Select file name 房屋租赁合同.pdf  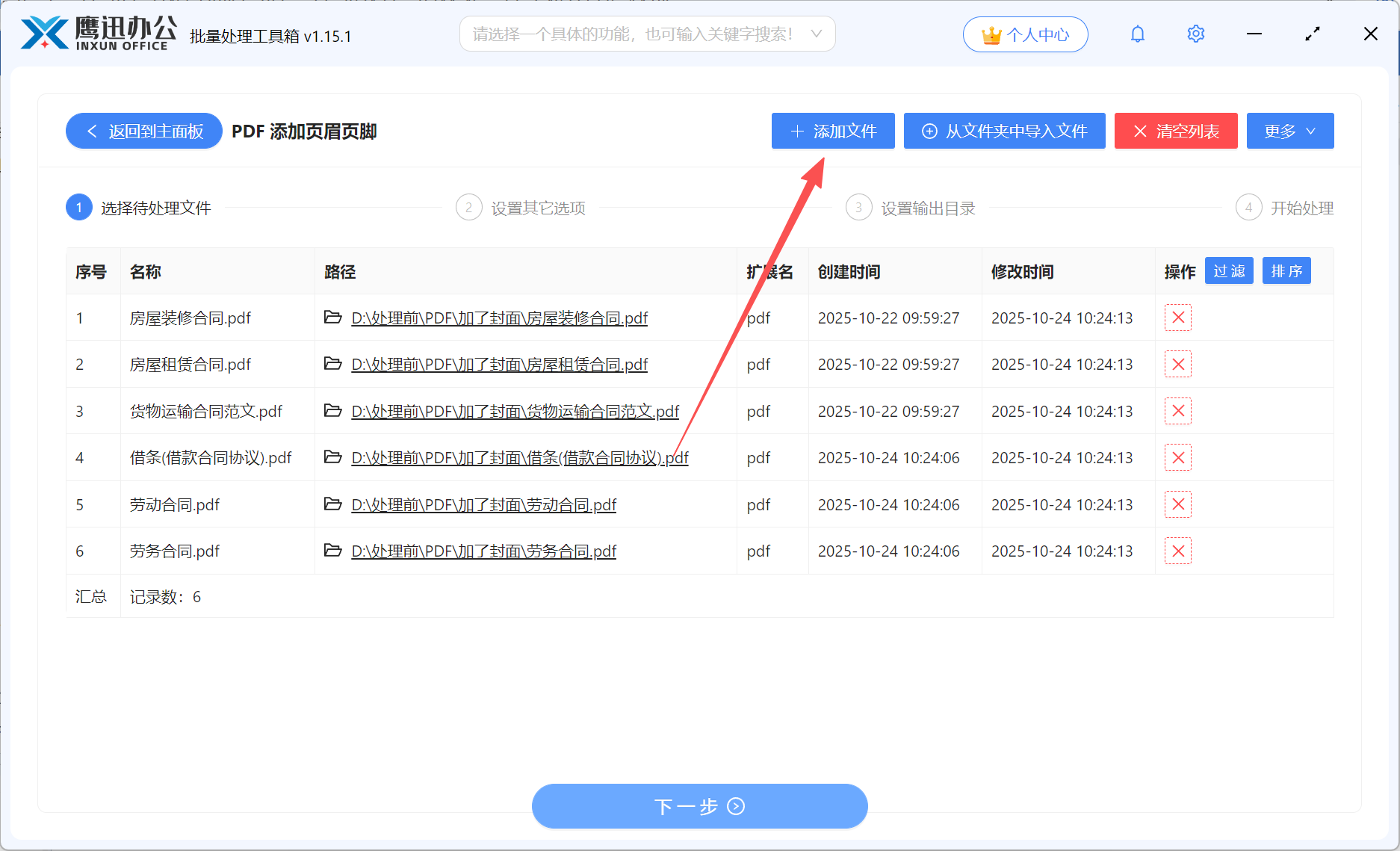(191, 365)
